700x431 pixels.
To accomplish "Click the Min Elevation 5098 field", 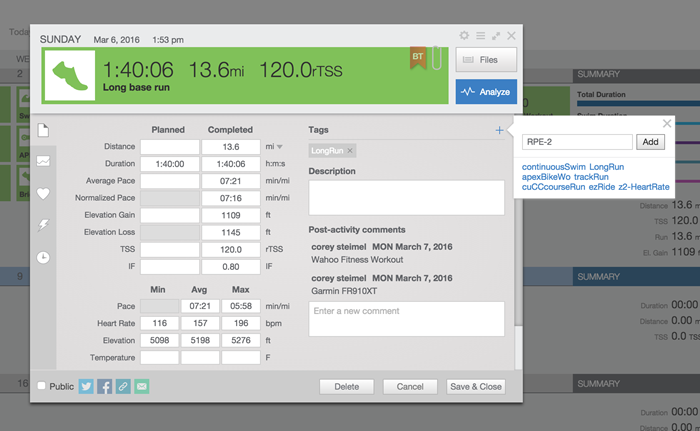I will click(159, 340).
